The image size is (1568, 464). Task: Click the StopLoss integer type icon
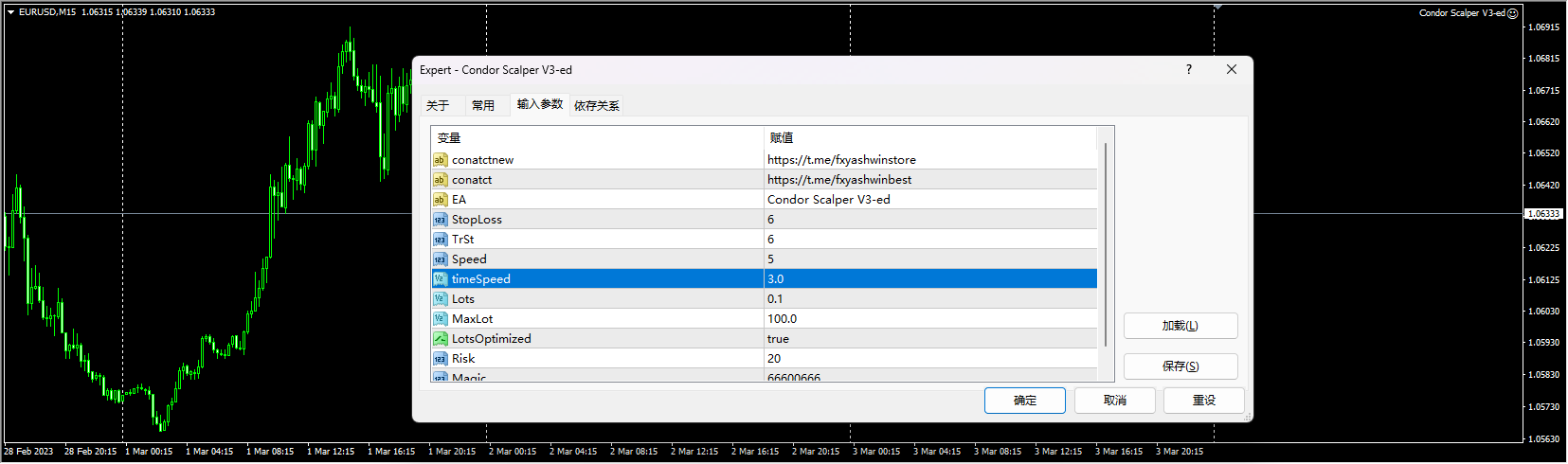(x=440, y=220)
